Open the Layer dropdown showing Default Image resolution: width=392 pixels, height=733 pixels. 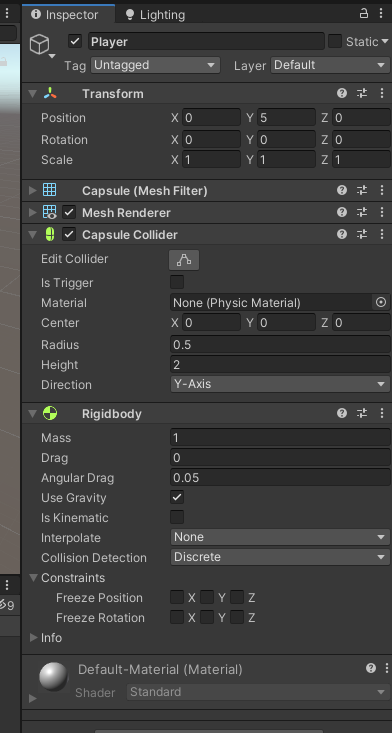click(x=330, y=65)
